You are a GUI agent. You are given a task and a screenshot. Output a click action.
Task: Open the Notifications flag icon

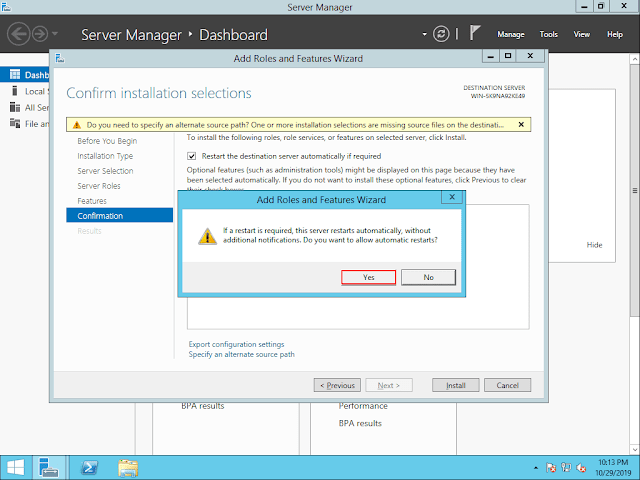pyautogui.click(x=475, y=33)
